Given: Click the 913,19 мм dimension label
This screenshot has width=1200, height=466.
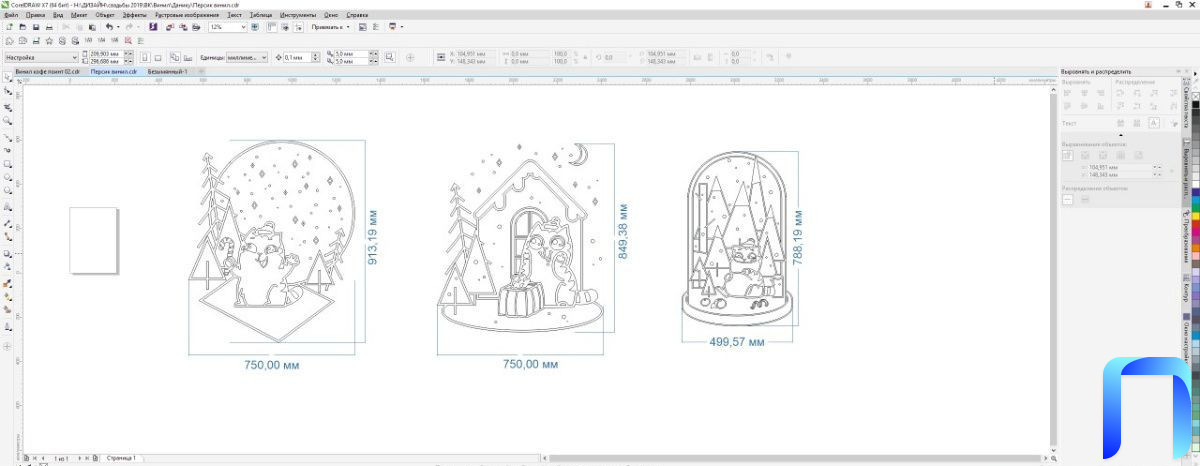Looking at the screenshot, I should [x=373, y=236].
